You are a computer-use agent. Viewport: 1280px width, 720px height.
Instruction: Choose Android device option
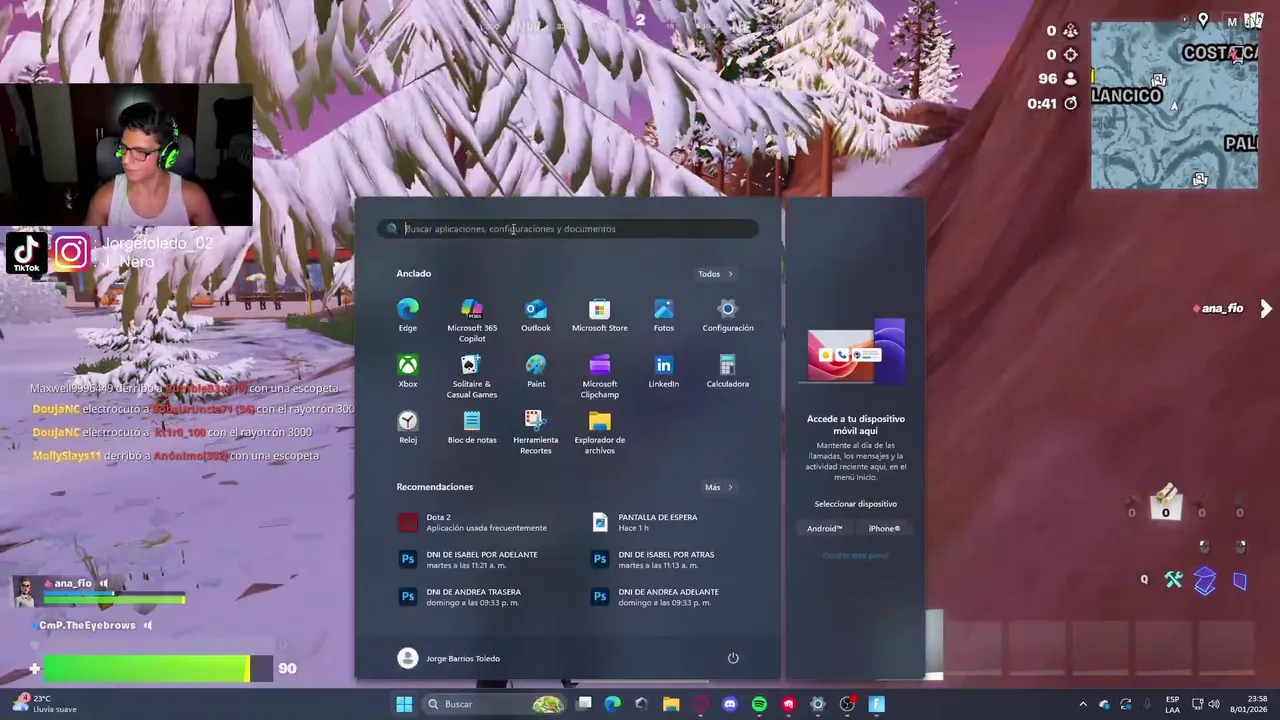click(825, 529)
